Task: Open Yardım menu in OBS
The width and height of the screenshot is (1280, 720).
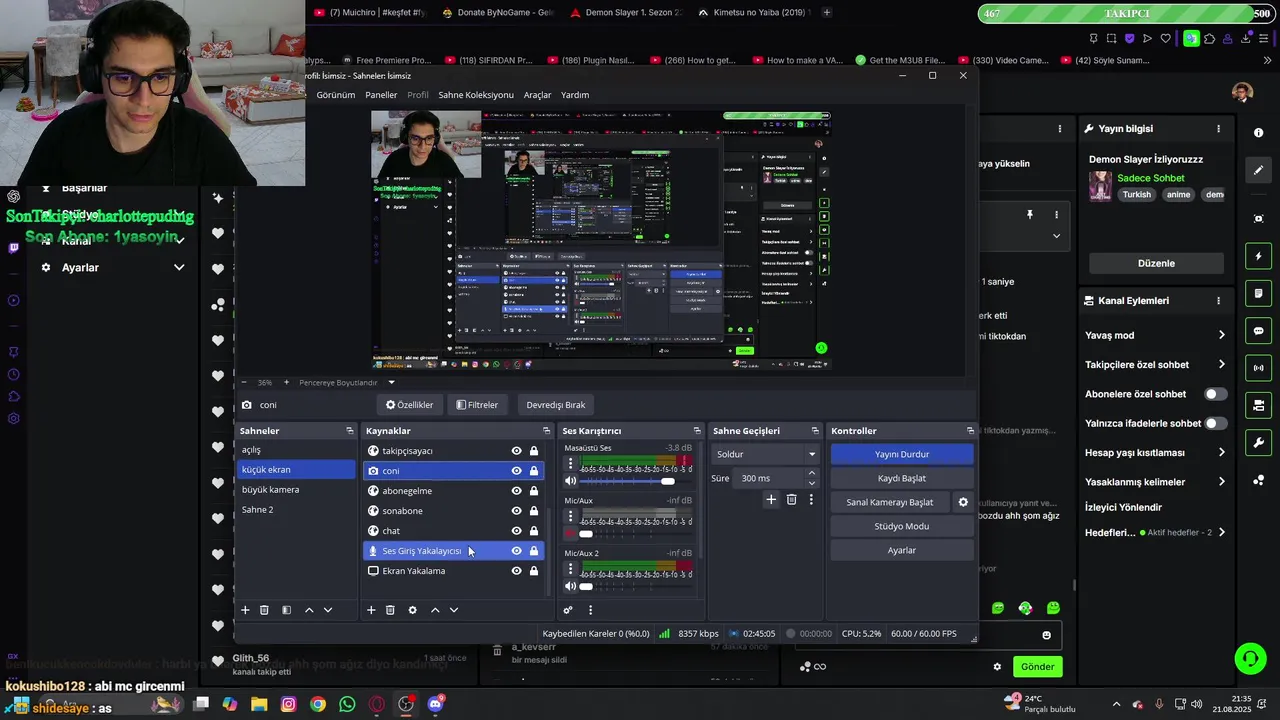Action: [575, 95]
